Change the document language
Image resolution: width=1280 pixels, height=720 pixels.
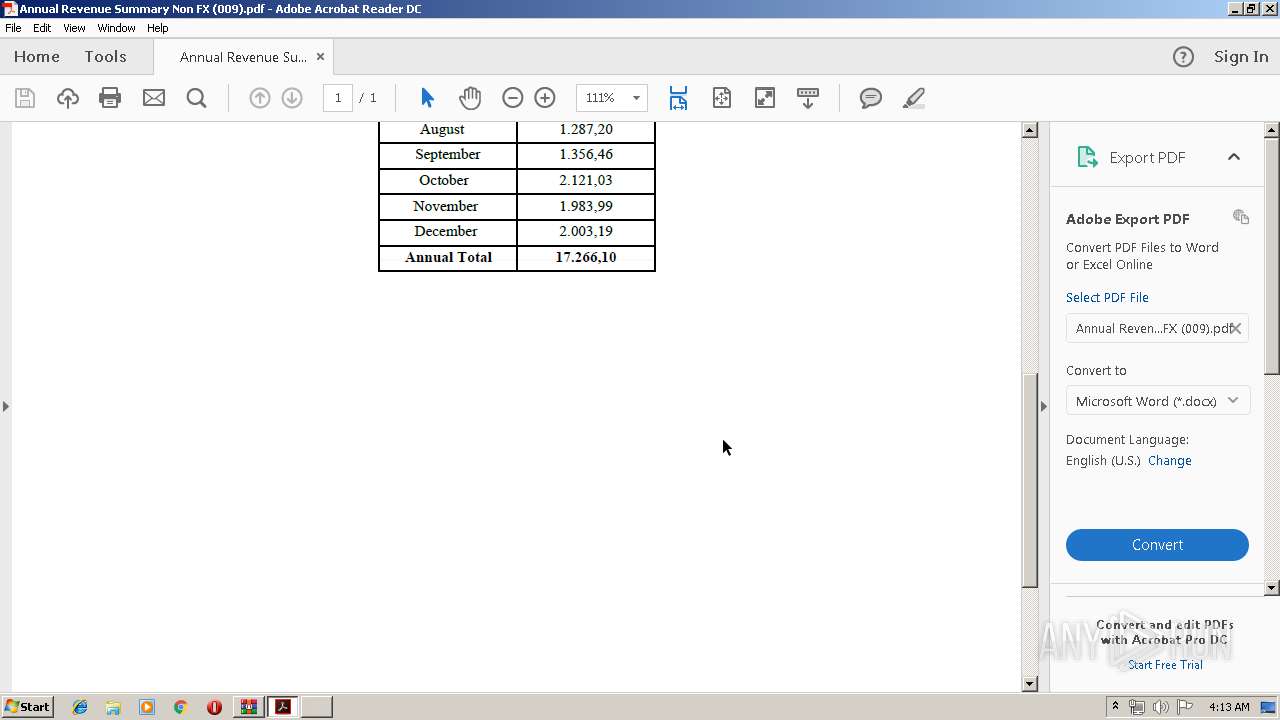[1170, 461]
